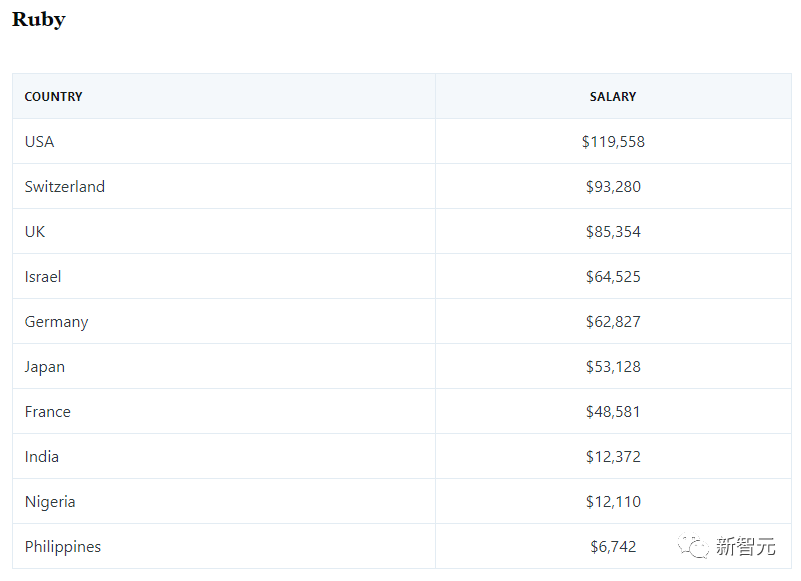Click the $119,558 salary value
Image resolution: width=801 pixels, height=581 pixels.
tap(613, 142)
